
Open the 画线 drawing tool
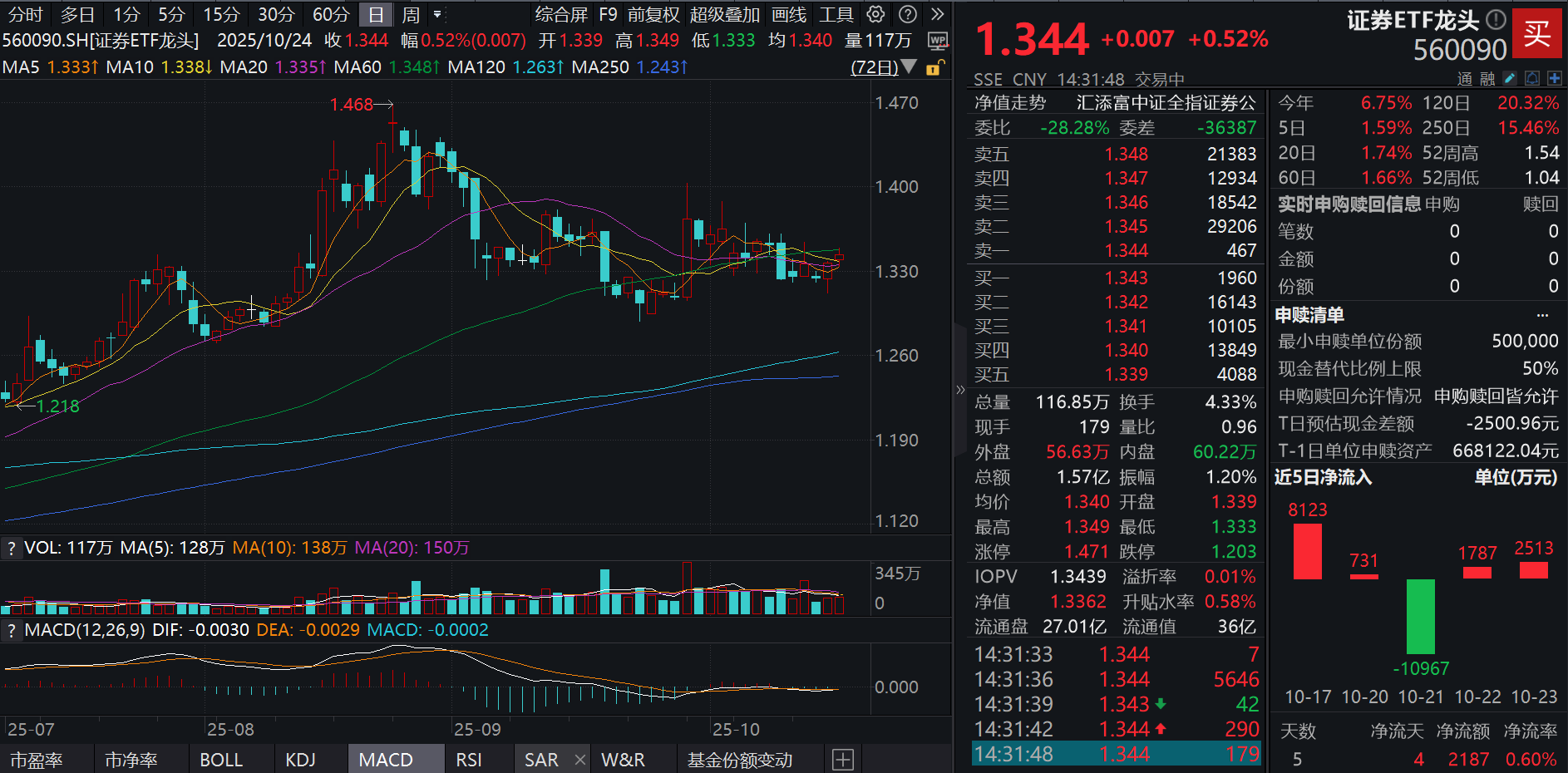(789, 14)
